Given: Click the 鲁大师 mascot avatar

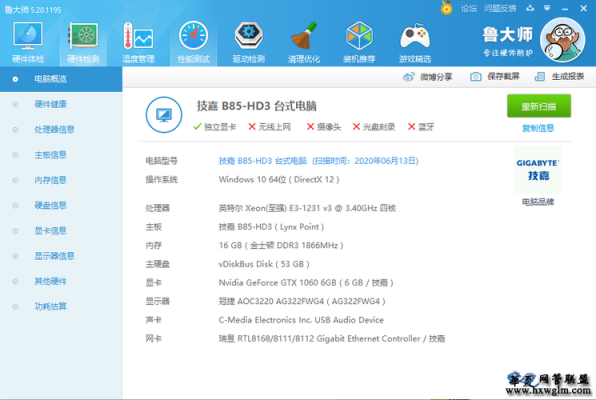Looking at the screenshot, I should (x=563, y=40).
